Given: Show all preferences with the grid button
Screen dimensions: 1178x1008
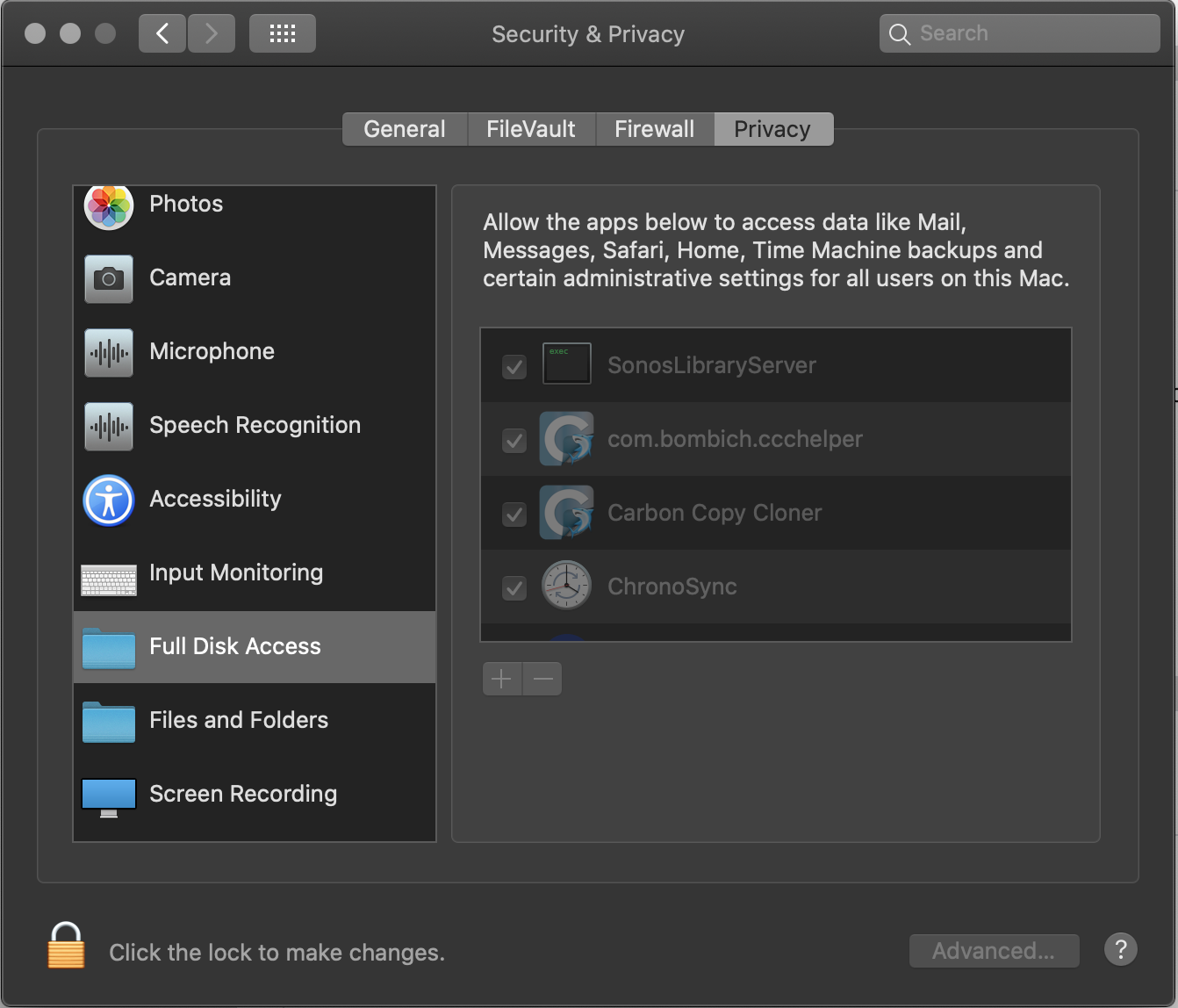Looking at the screenshot, I should (283, 33).
